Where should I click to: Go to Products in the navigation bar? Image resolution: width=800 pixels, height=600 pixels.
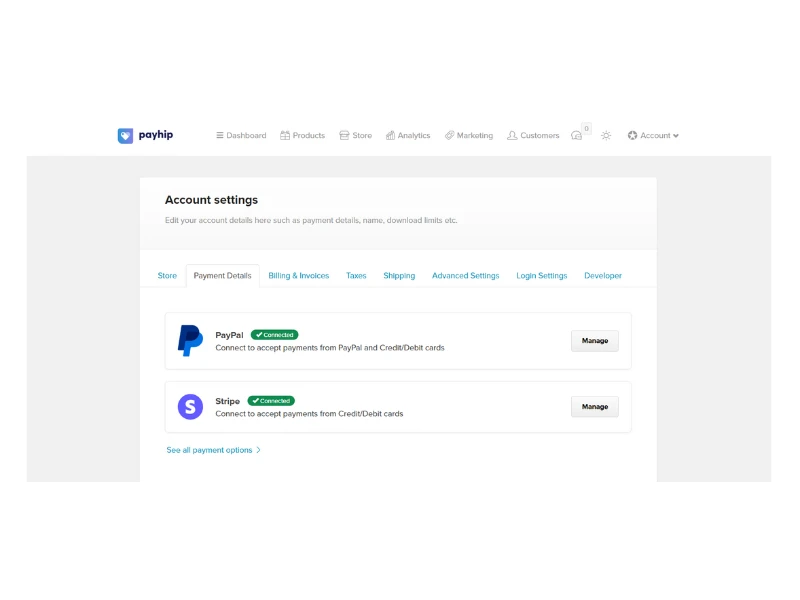tap(302, 136)
